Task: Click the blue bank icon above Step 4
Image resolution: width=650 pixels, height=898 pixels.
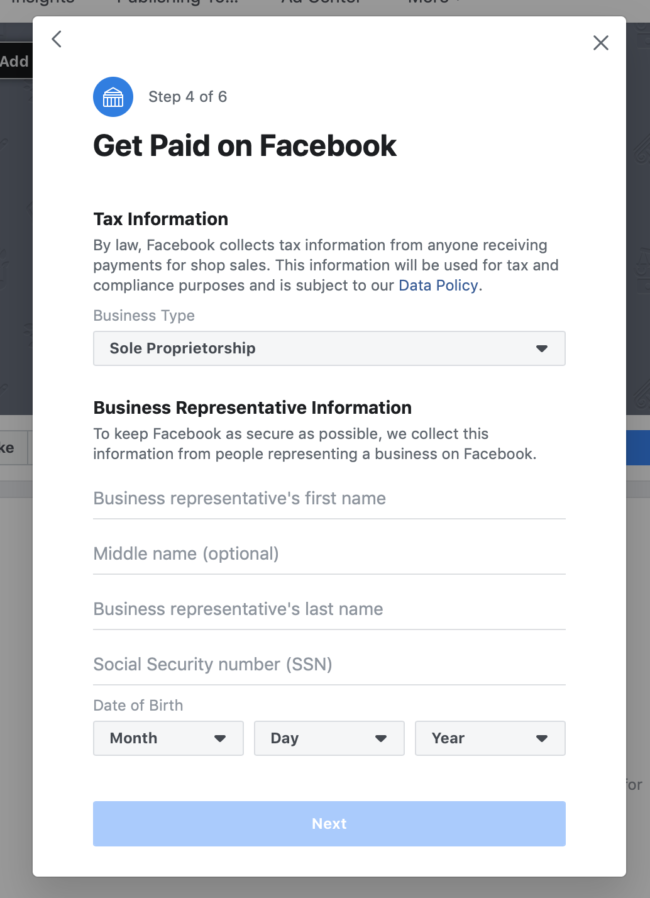Action: (113, 97)
